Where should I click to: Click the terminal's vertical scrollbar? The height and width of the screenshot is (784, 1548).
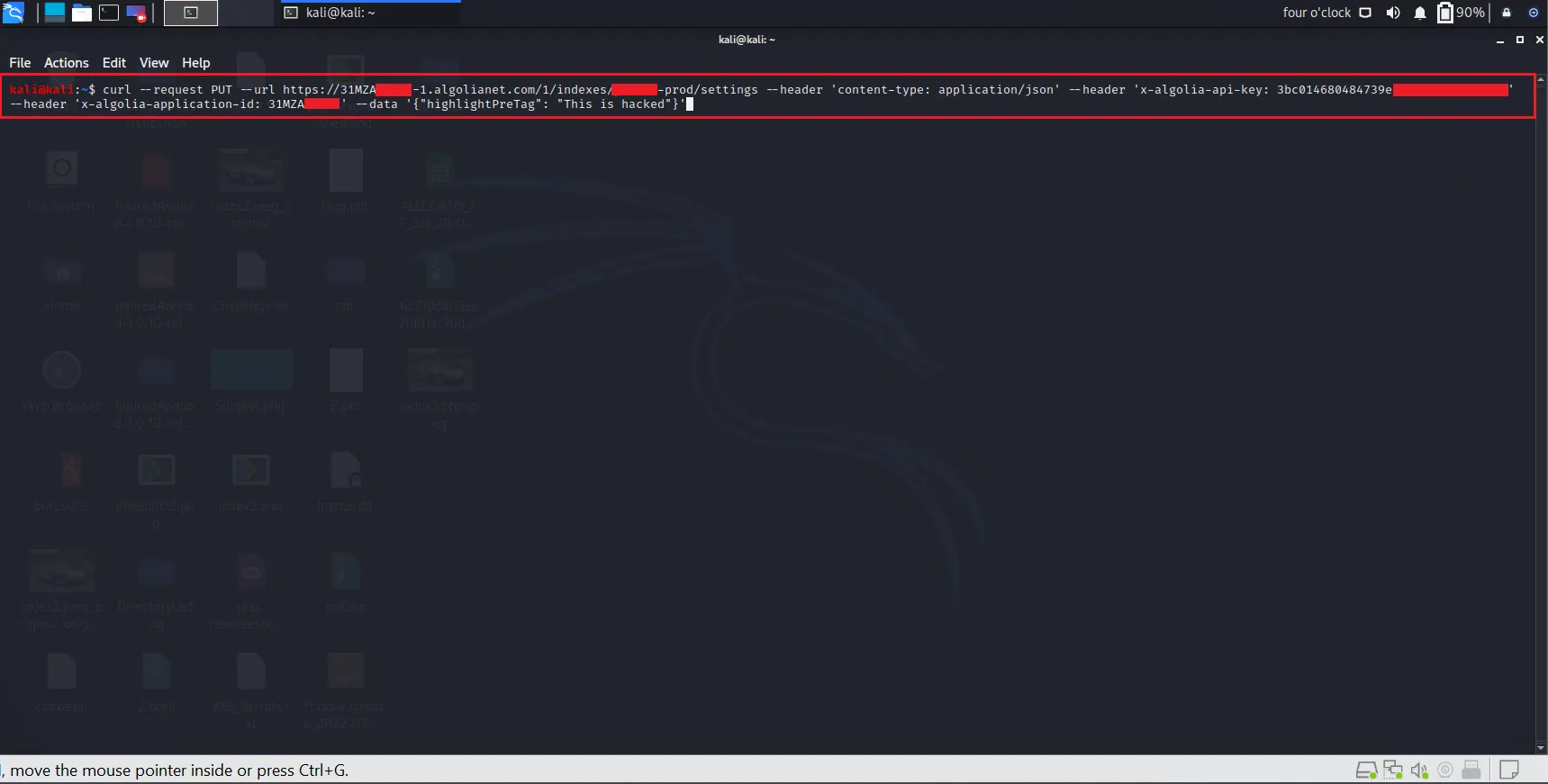[1542, 414]
